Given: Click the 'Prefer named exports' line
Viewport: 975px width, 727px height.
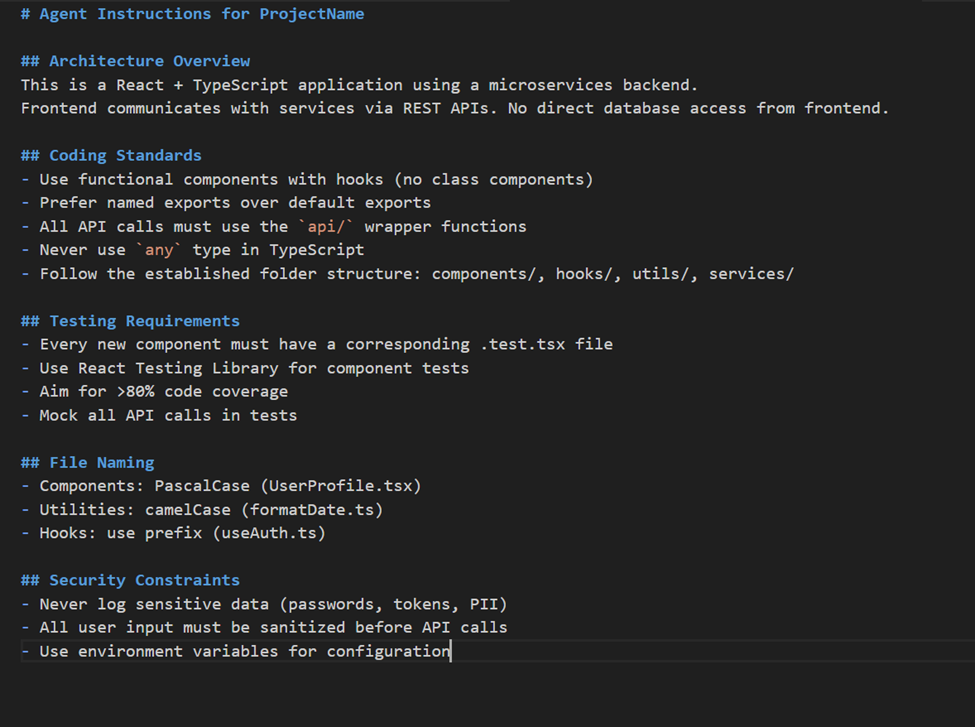Looking at the screenshot, I should click(x=226, y=203).
